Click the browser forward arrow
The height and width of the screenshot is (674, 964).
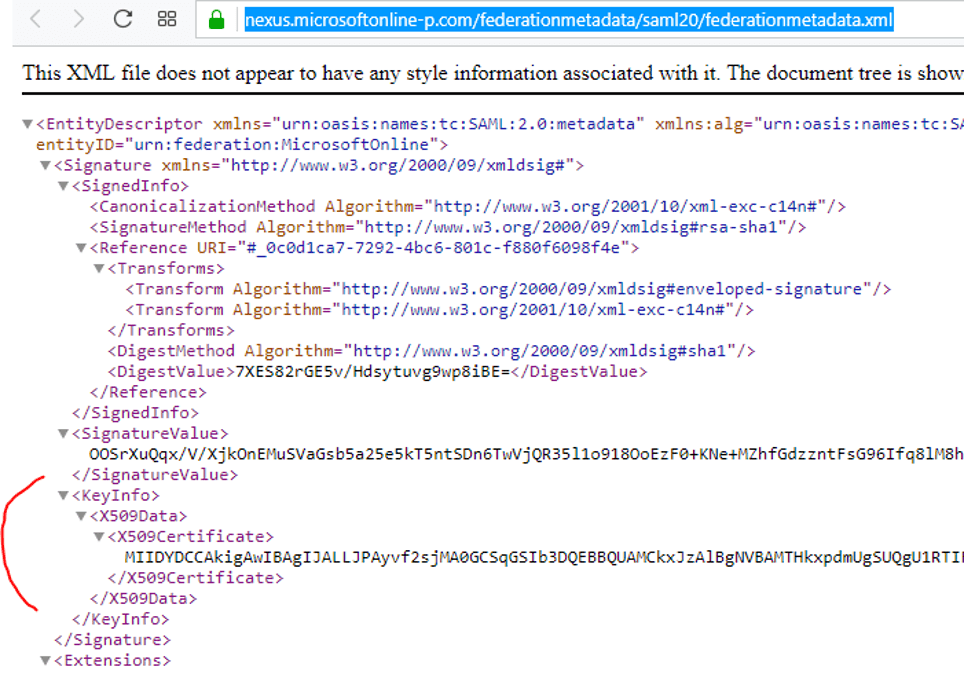click(x=79, y=19)
